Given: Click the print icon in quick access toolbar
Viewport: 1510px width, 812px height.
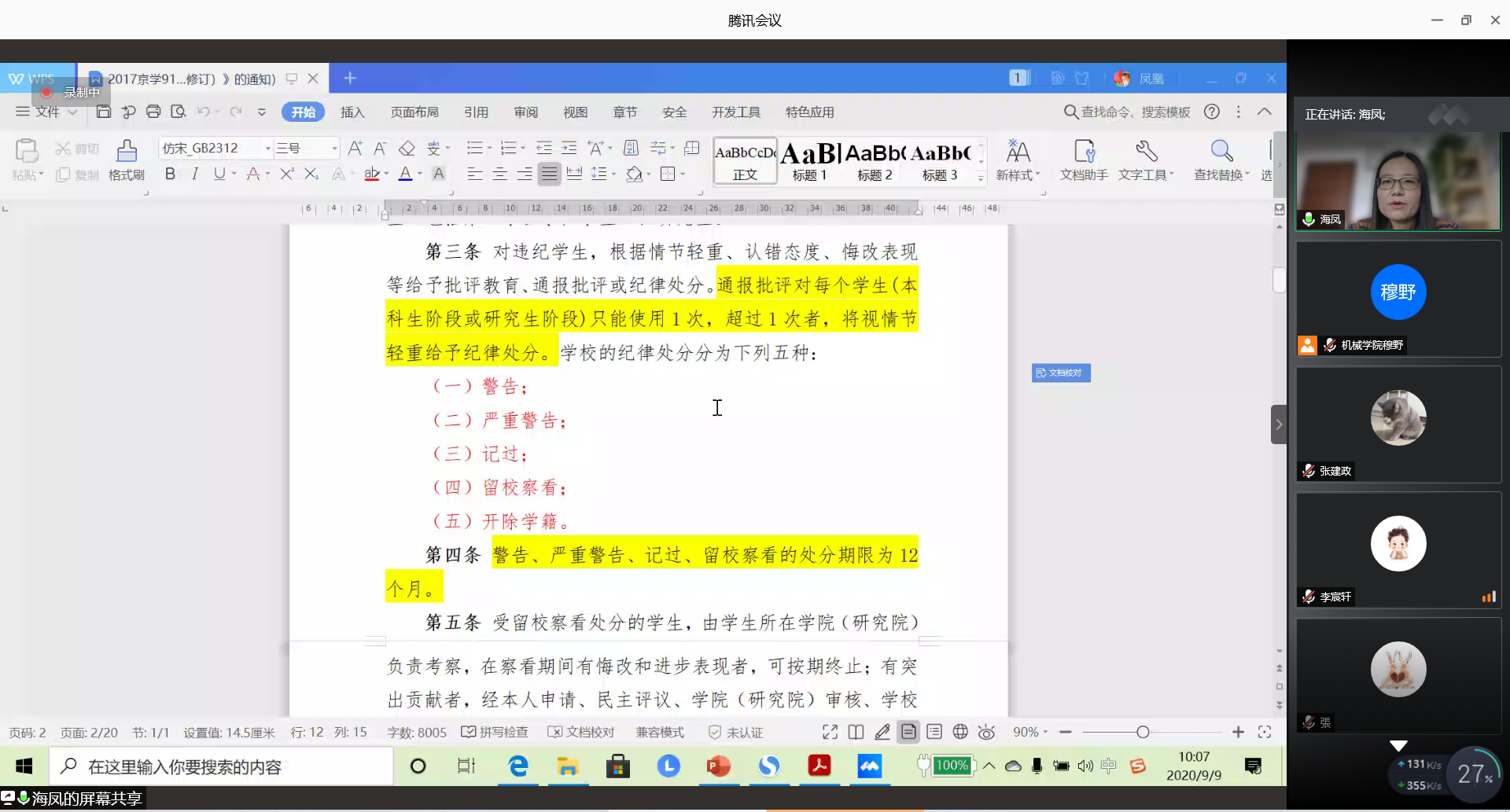Looking at the screenshot, I should pos(153,112).
